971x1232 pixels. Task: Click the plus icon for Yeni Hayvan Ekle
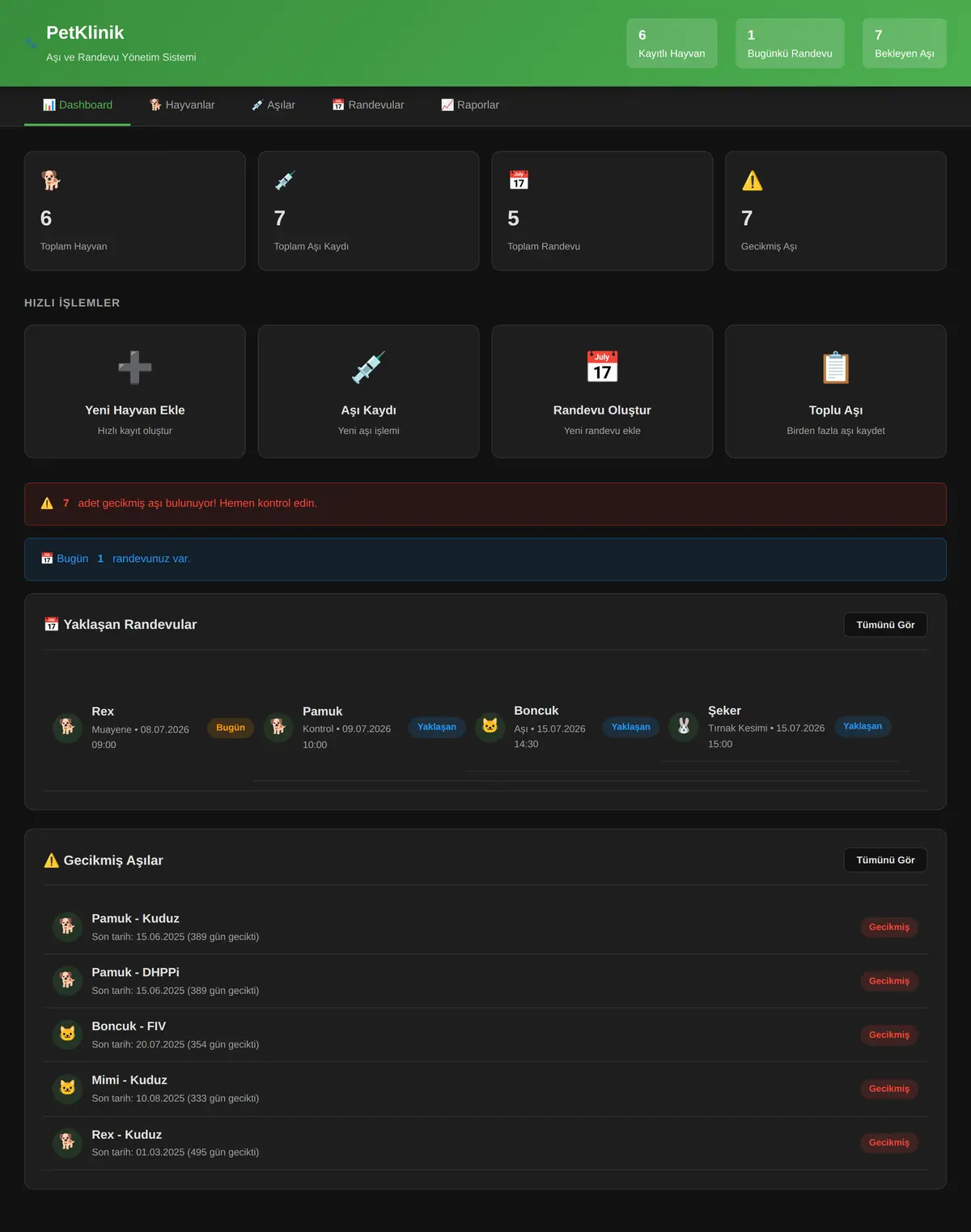coord(134,368)
